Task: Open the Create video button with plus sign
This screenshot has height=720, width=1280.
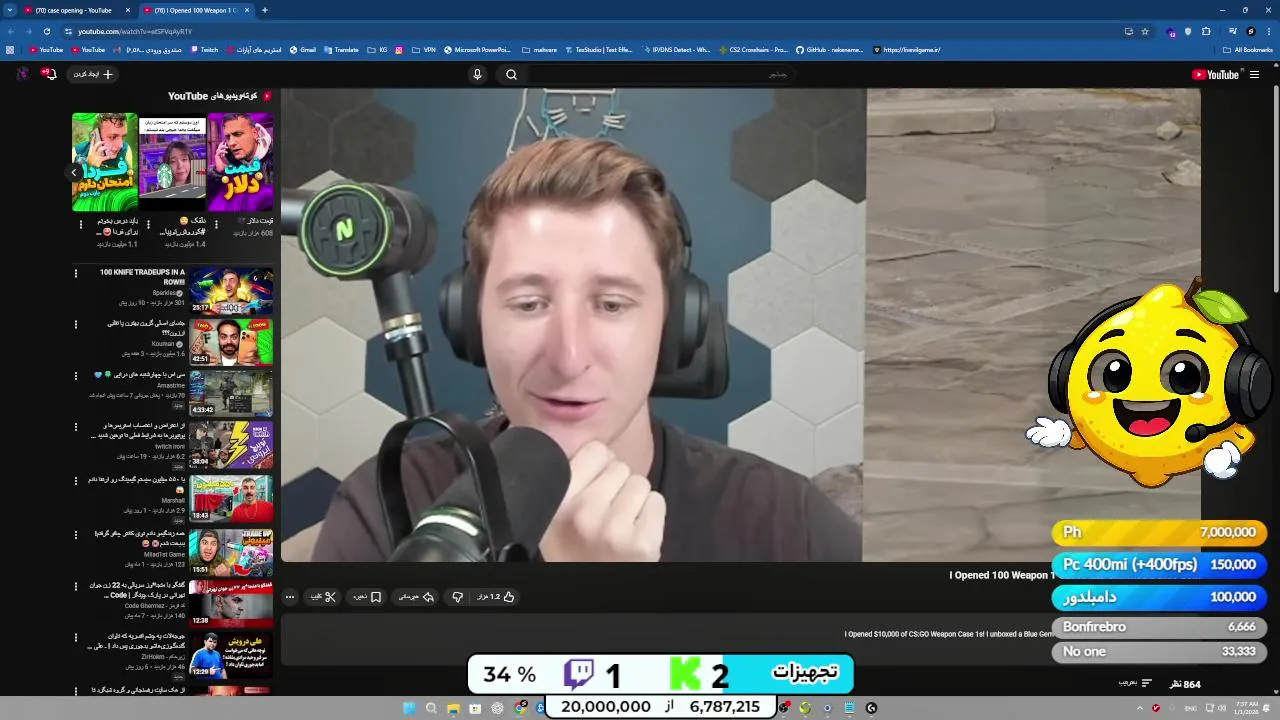Action: coord(93,74)
